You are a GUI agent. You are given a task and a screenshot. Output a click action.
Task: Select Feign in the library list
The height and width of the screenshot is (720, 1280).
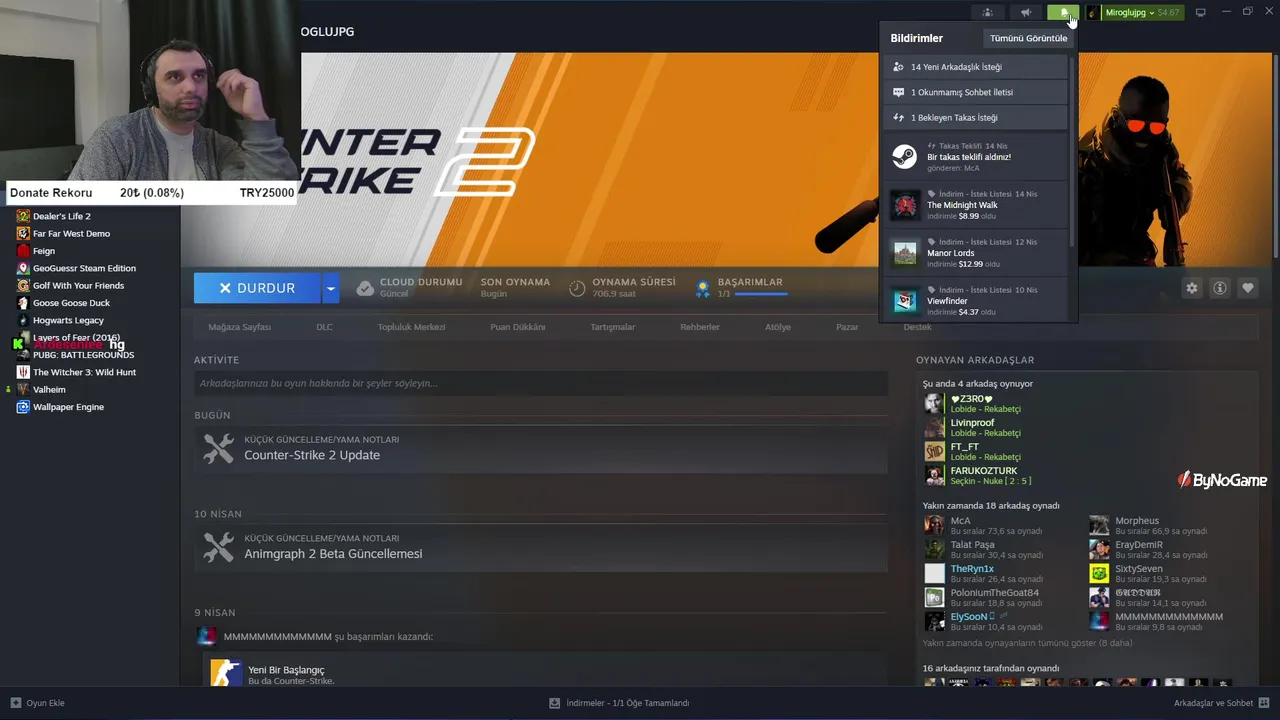(44, 251)
